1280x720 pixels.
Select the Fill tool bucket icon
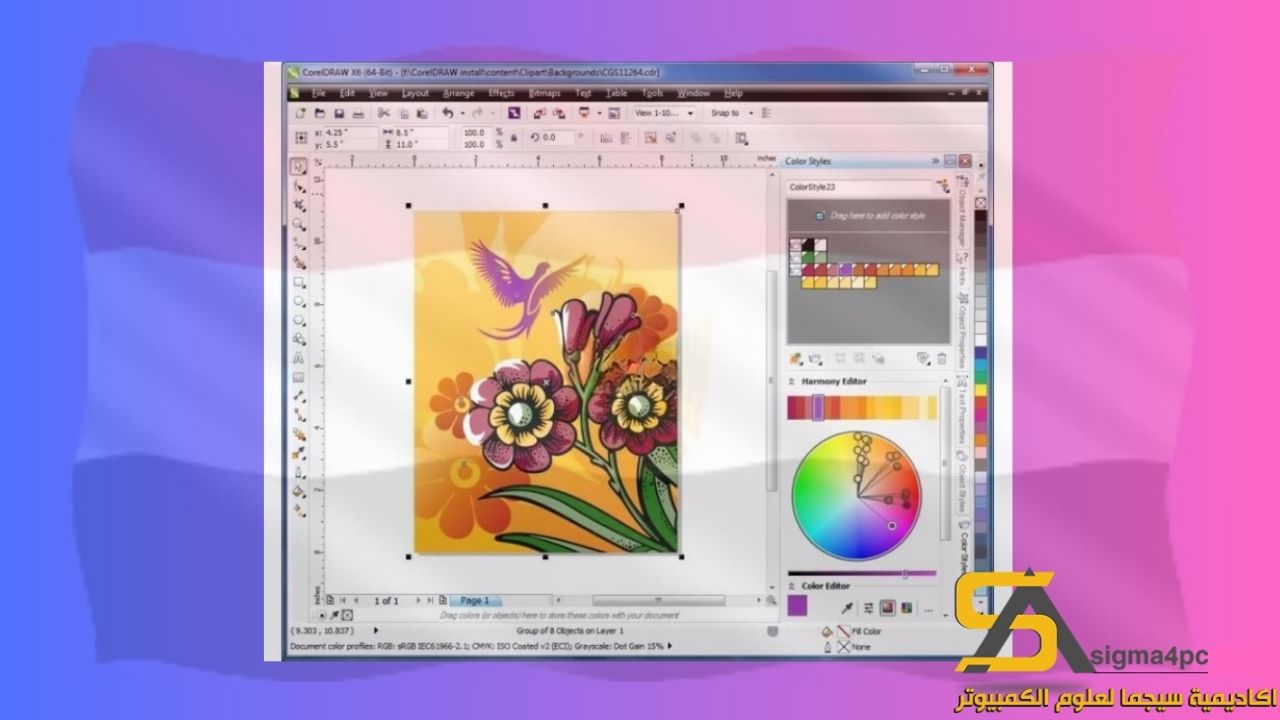(299, 491)
